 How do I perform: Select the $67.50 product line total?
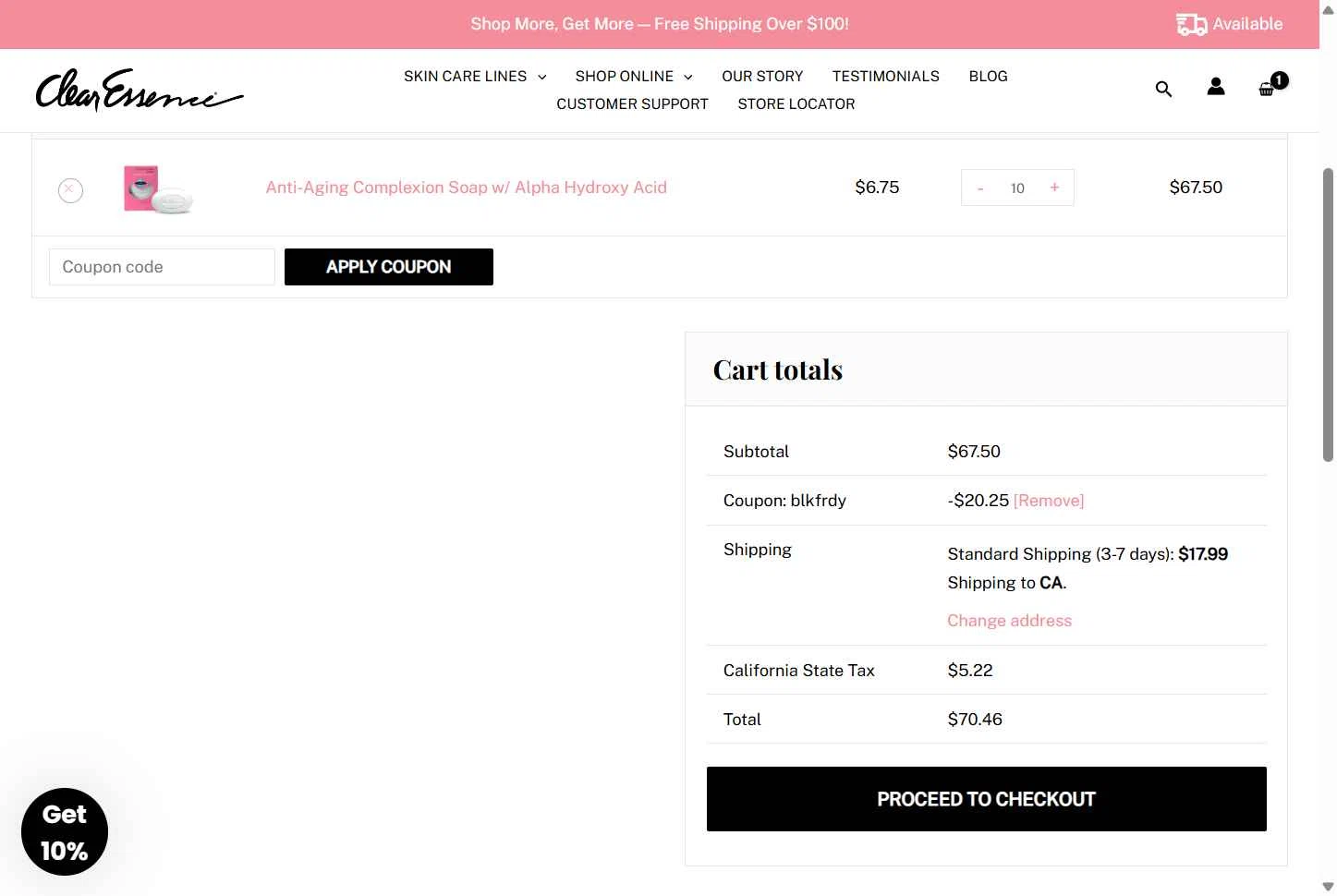tap(1196, 188)
